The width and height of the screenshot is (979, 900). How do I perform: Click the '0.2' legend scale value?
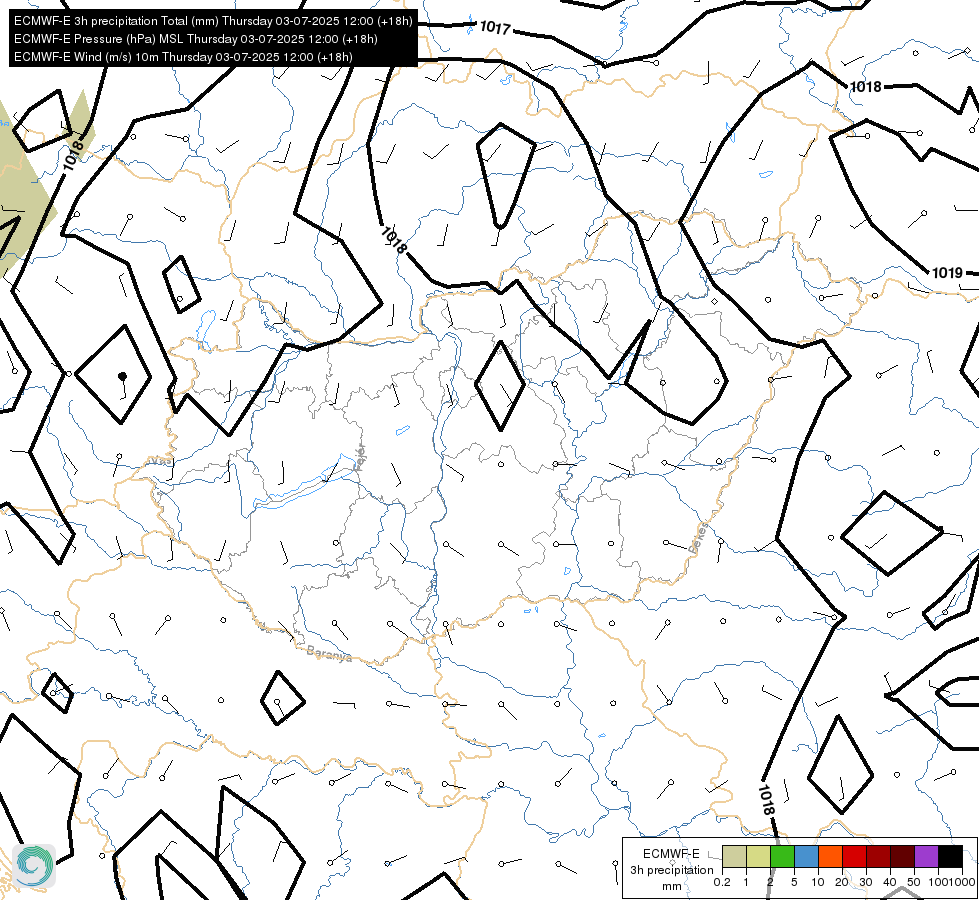722,882
